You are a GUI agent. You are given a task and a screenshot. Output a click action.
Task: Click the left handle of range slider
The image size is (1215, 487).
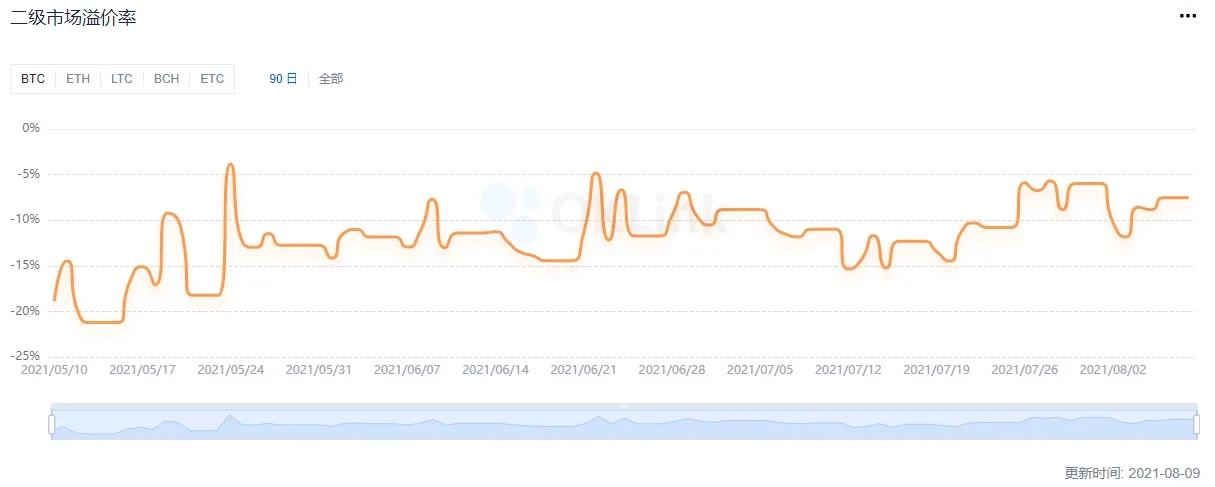[x=51, y=424]
